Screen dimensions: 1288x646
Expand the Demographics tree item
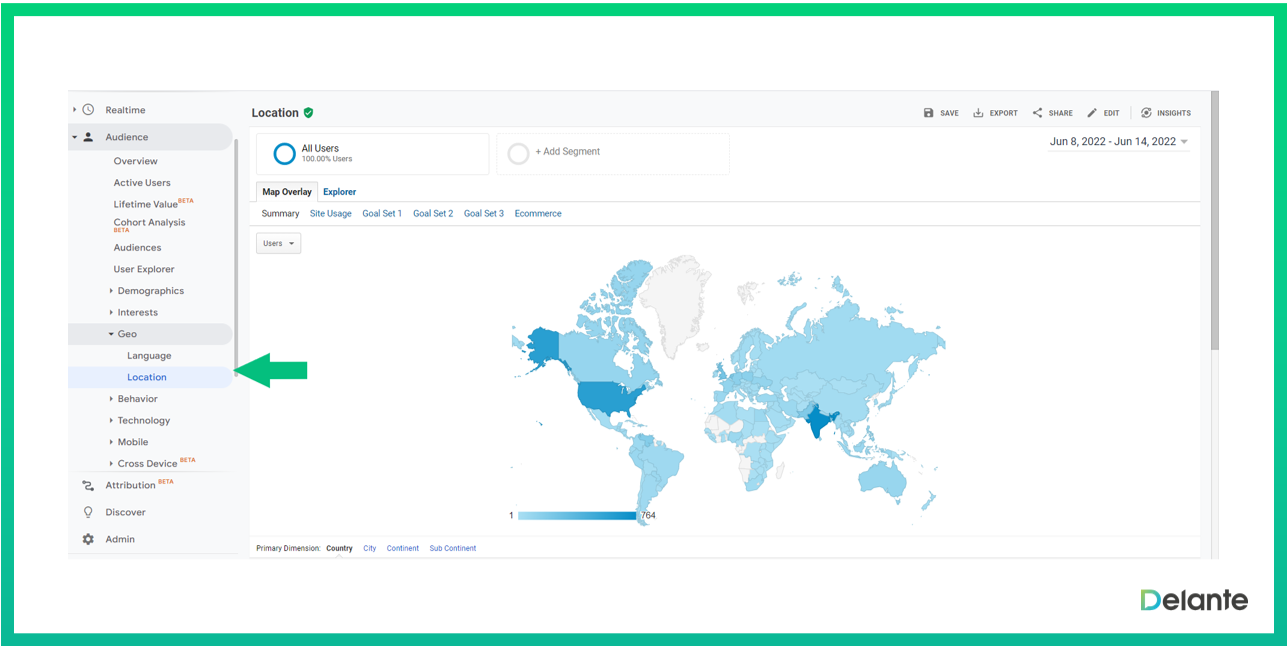tap(150, 291)
